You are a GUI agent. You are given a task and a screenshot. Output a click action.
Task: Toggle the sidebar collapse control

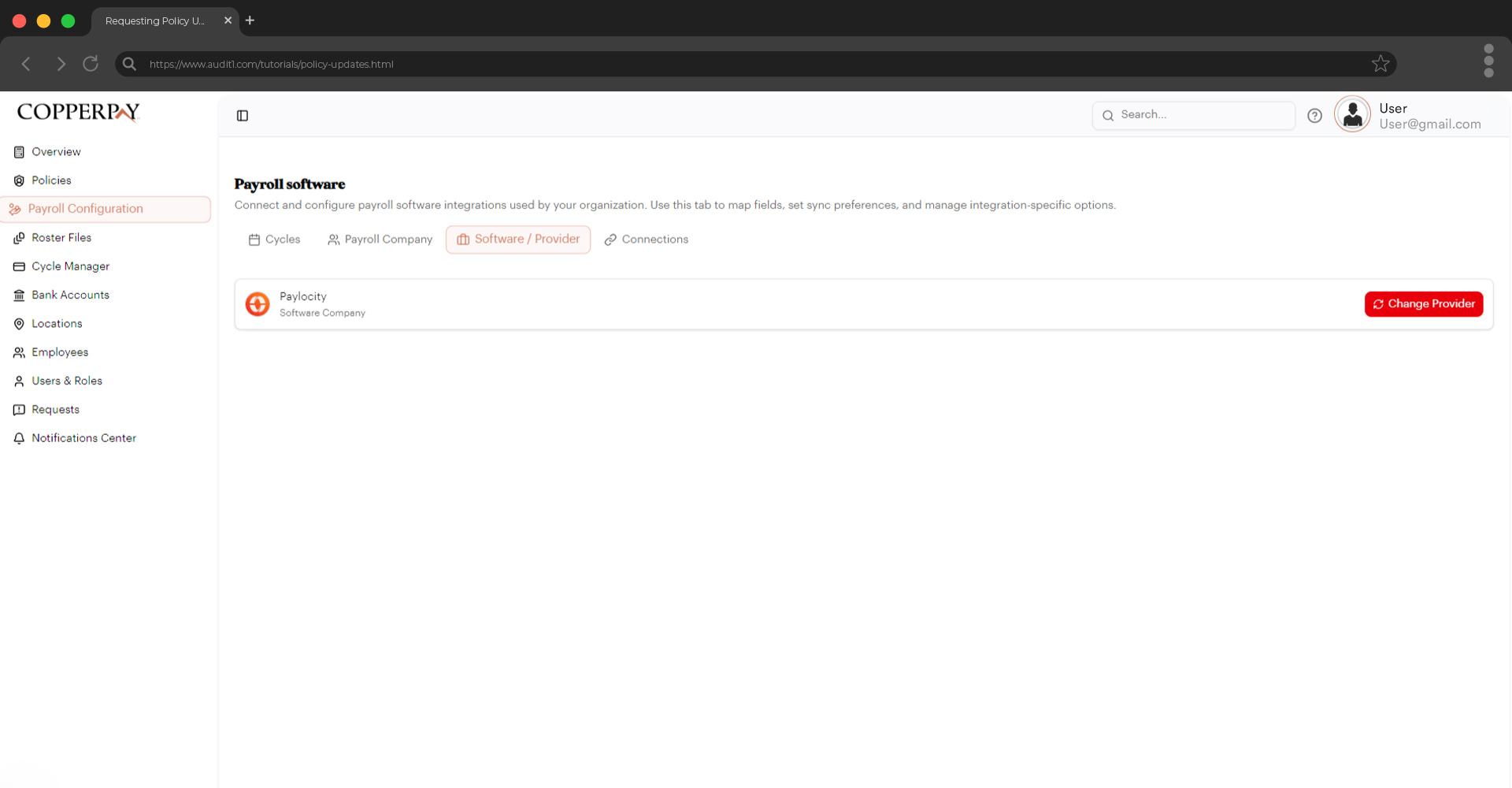tap(242, 115)
